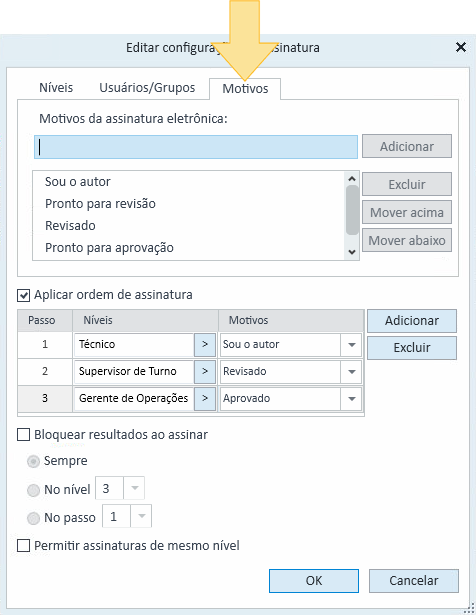Click the reasons list scrollbar thumb
Screen dimensions: 476x615
pos(352,210)
